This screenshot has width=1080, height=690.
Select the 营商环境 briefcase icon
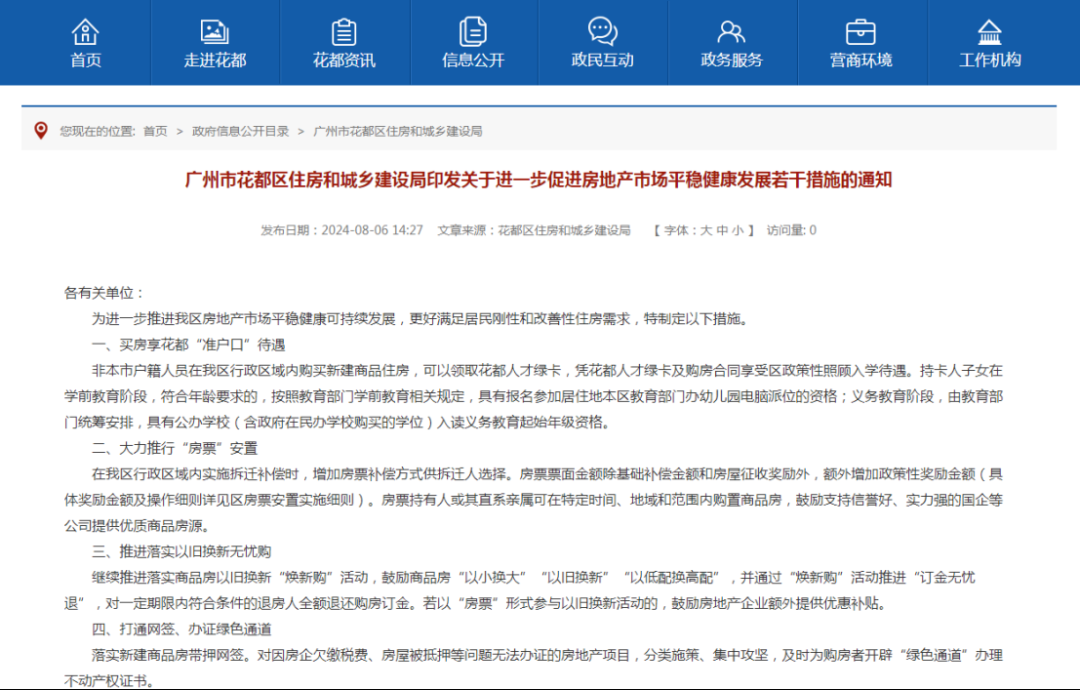(861, 32)
